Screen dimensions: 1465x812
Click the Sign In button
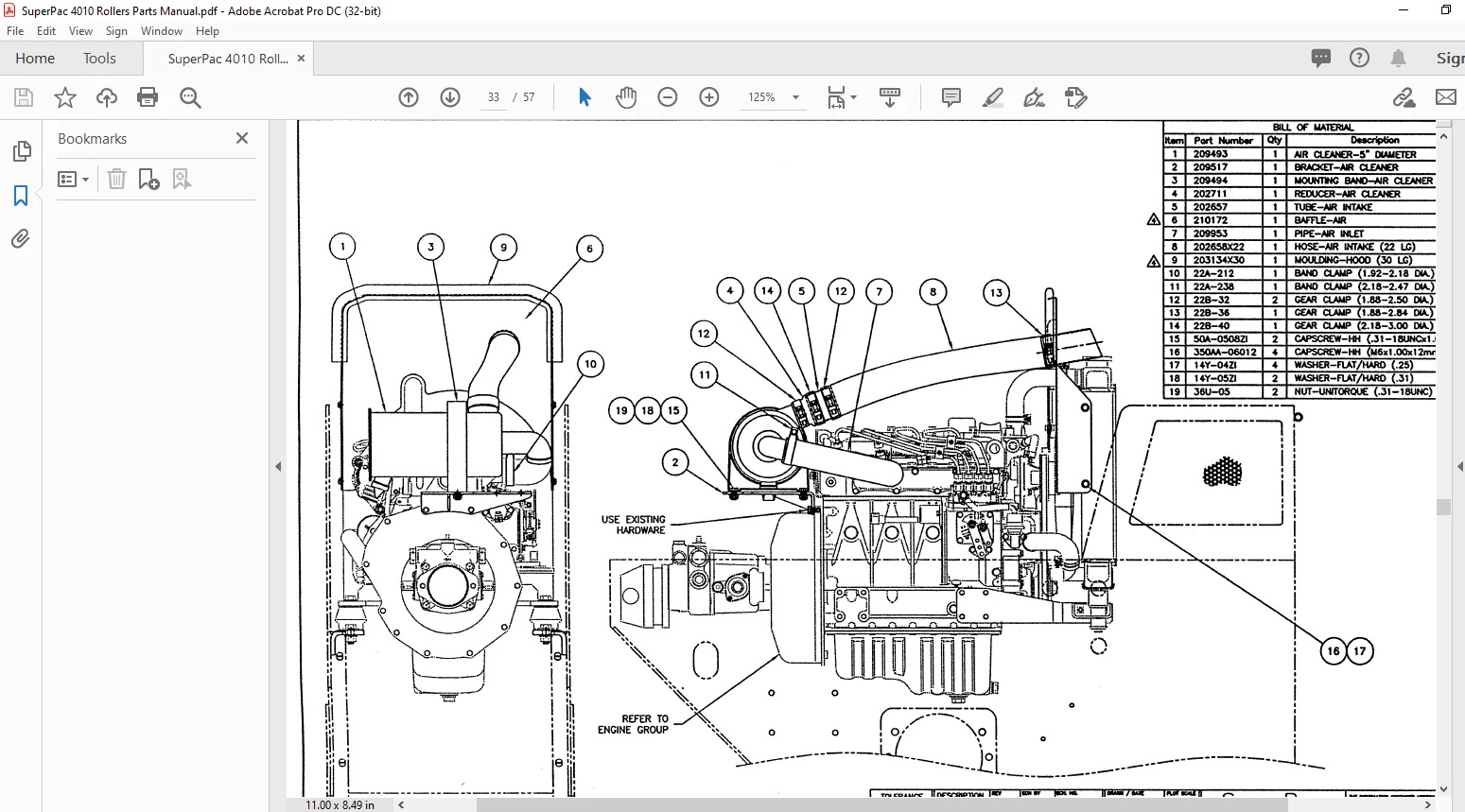[1450, 59]
